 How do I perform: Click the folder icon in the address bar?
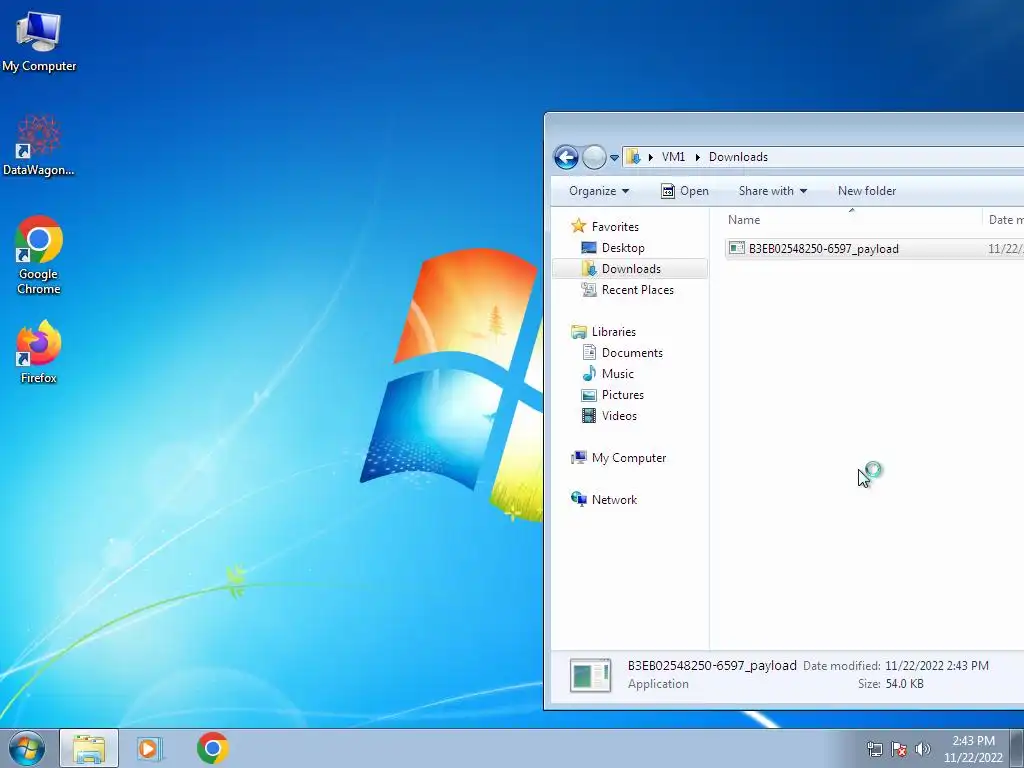pyautogui.click(x=633, y=157)
